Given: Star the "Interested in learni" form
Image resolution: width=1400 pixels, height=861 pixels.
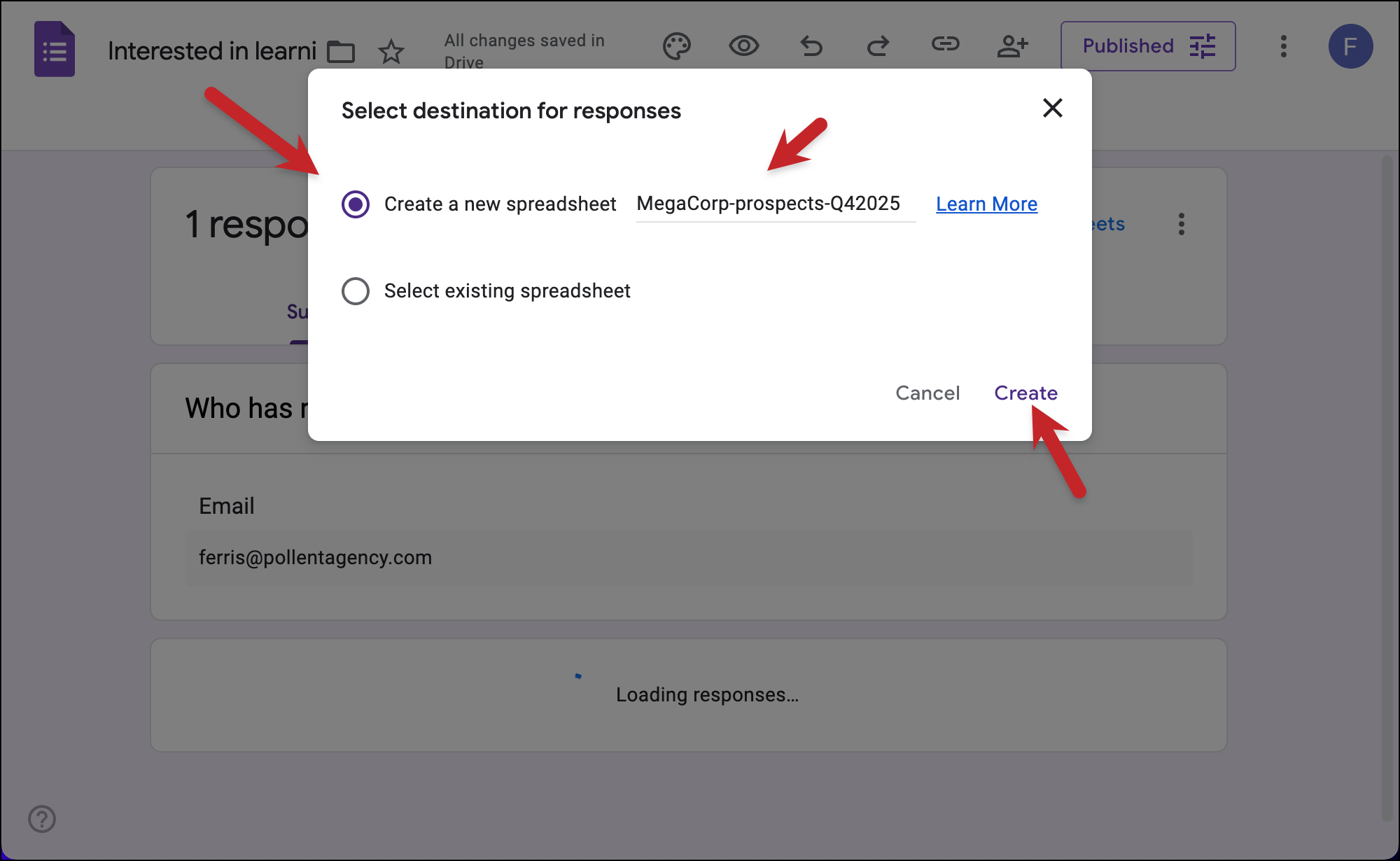Looking at the screenshot, I should (391, 50).
